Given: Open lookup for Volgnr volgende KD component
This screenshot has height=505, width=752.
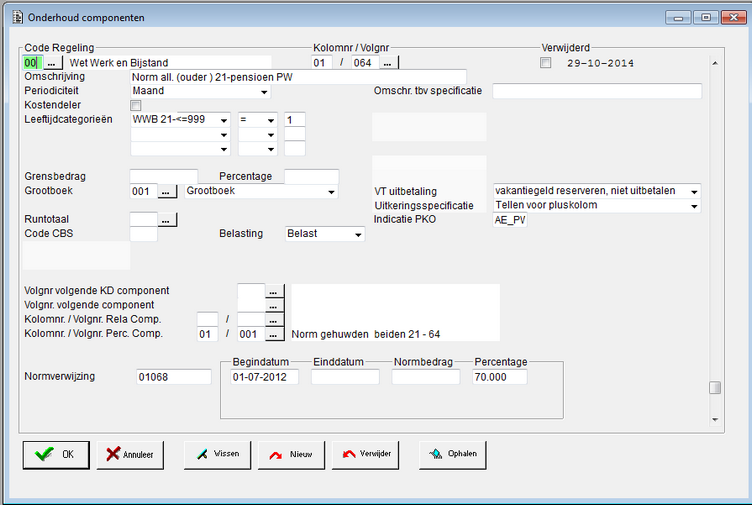Looking at the screenshot, I should click(274, 291).
